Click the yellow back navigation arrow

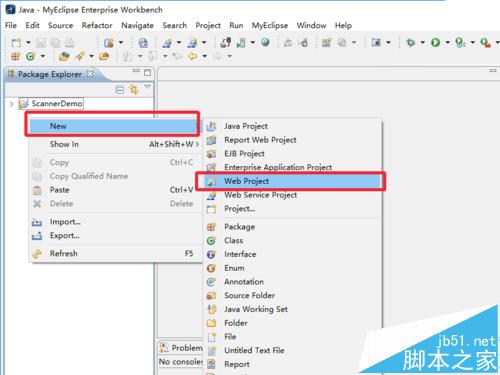tap(192, 56)
